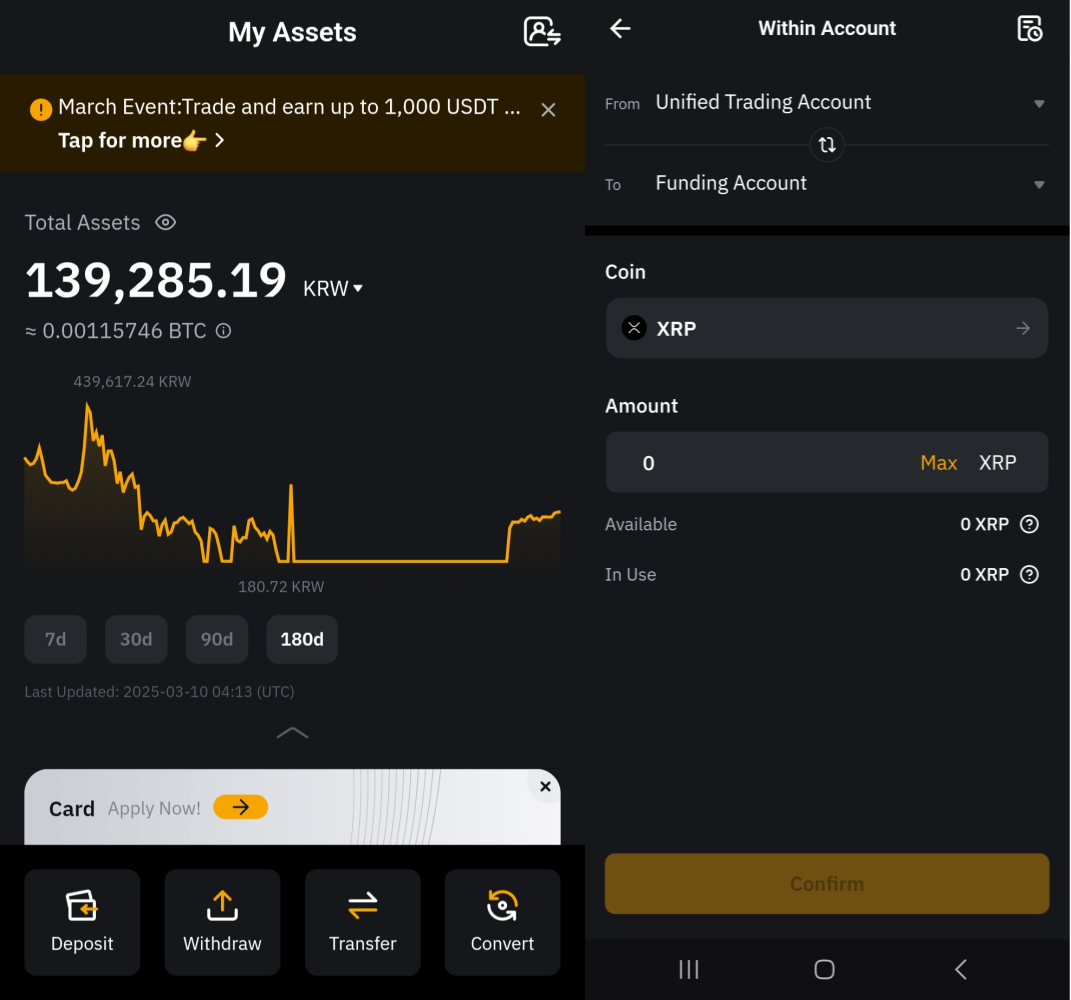
Task: Open Withdraw
Action: click(222, 922)
